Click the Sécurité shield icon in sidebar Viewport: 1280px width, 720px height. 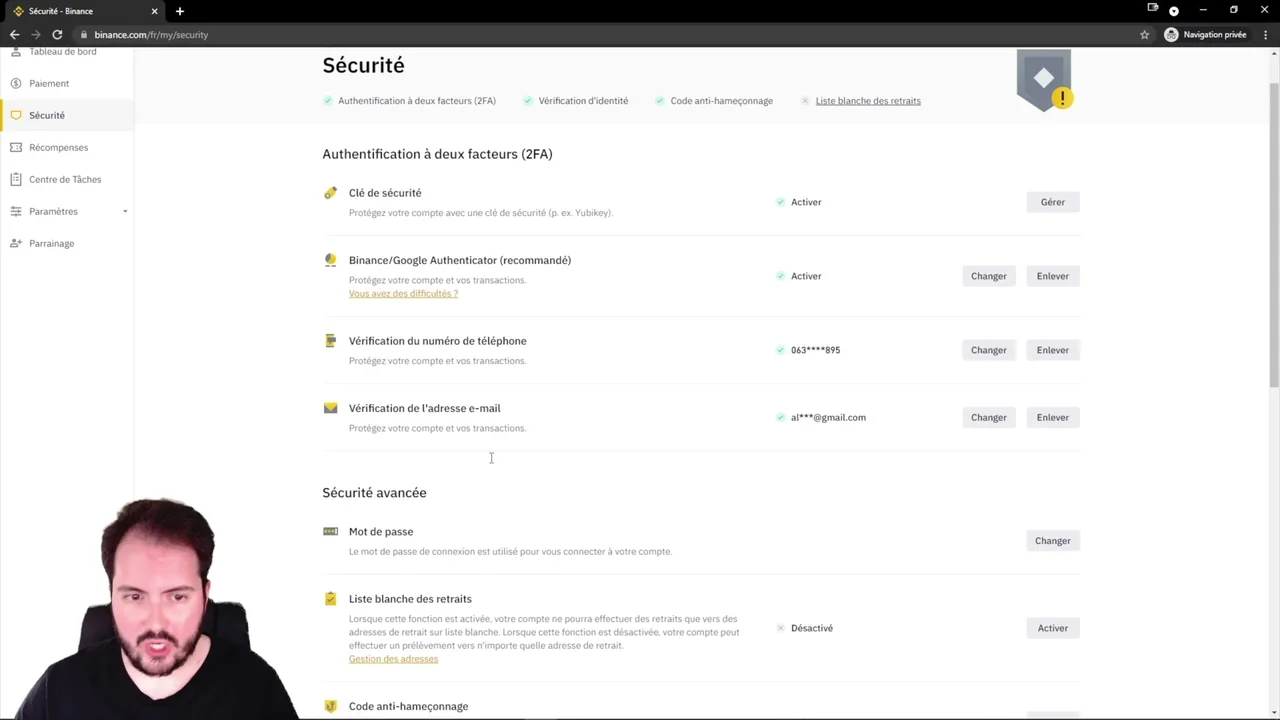coord(16,115)
